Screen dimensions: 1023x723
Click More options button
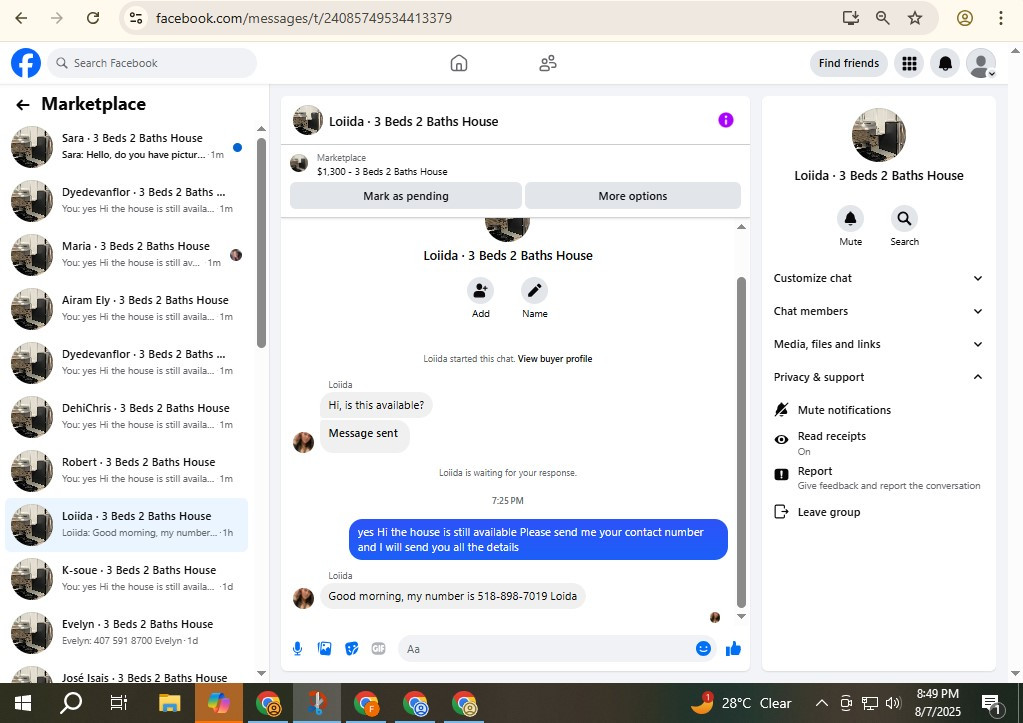click(x=632, y=196)
